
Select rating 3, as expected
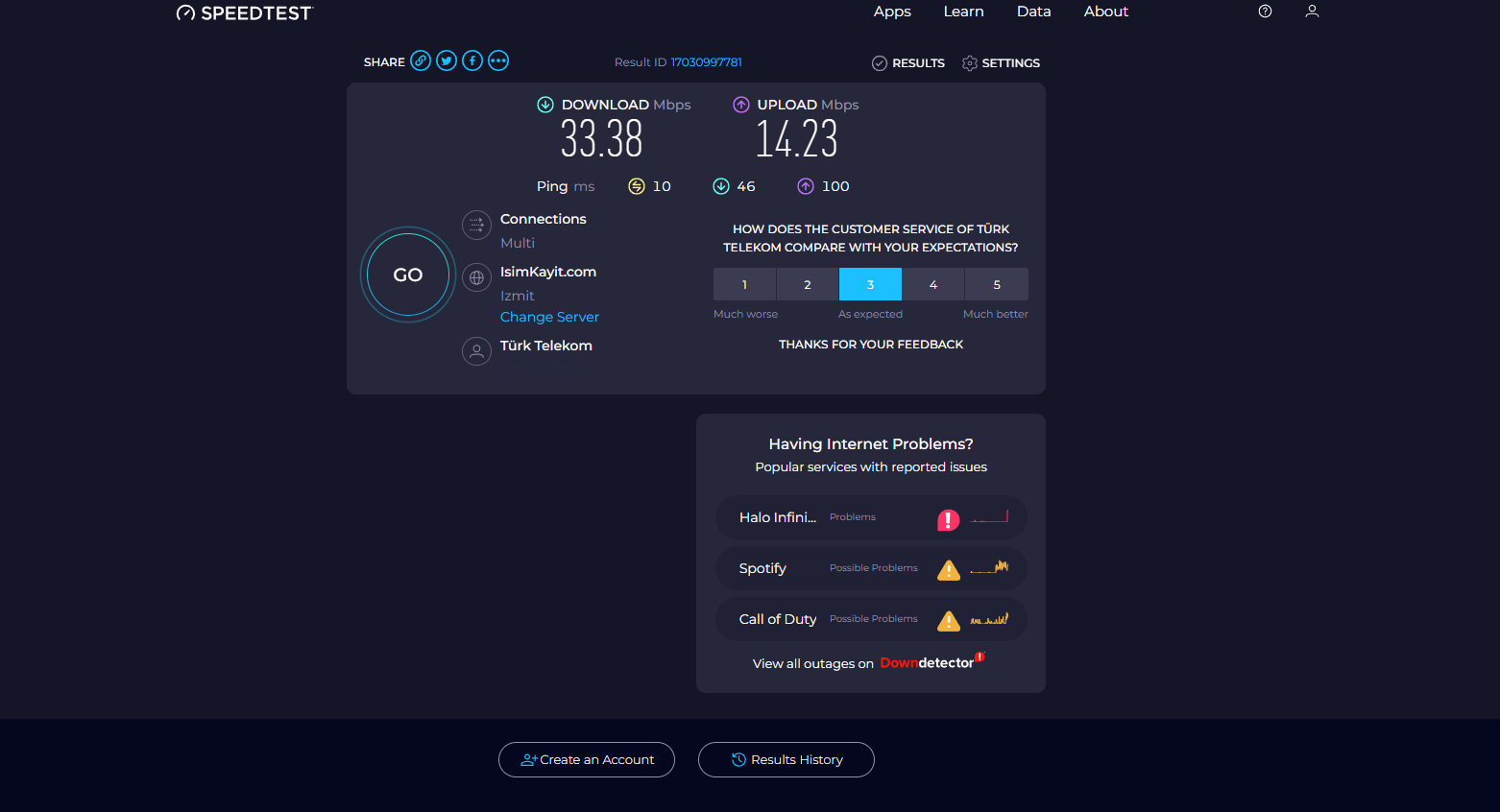(870, 284)
